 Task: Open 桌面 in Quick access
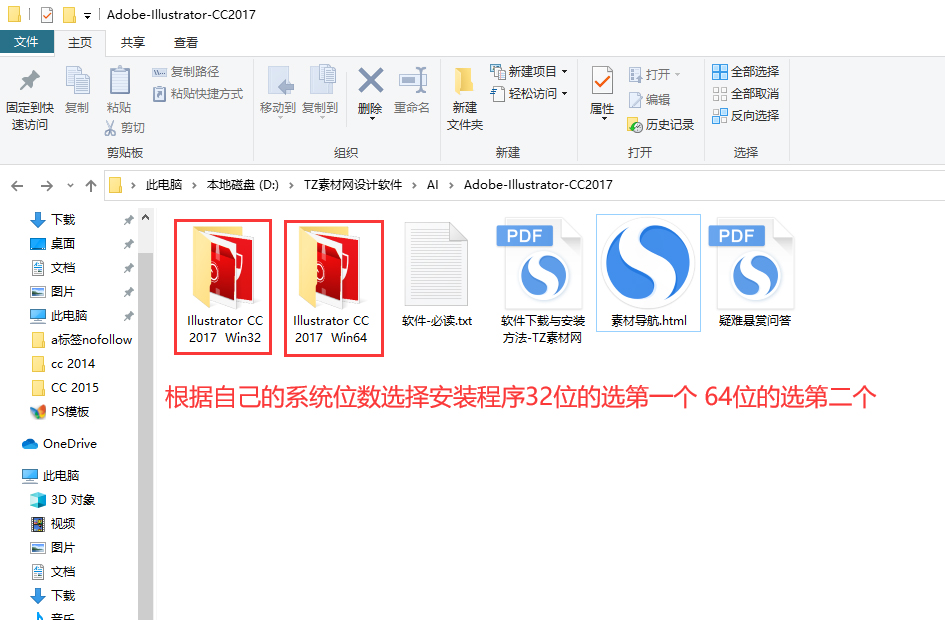pos(53,243)
